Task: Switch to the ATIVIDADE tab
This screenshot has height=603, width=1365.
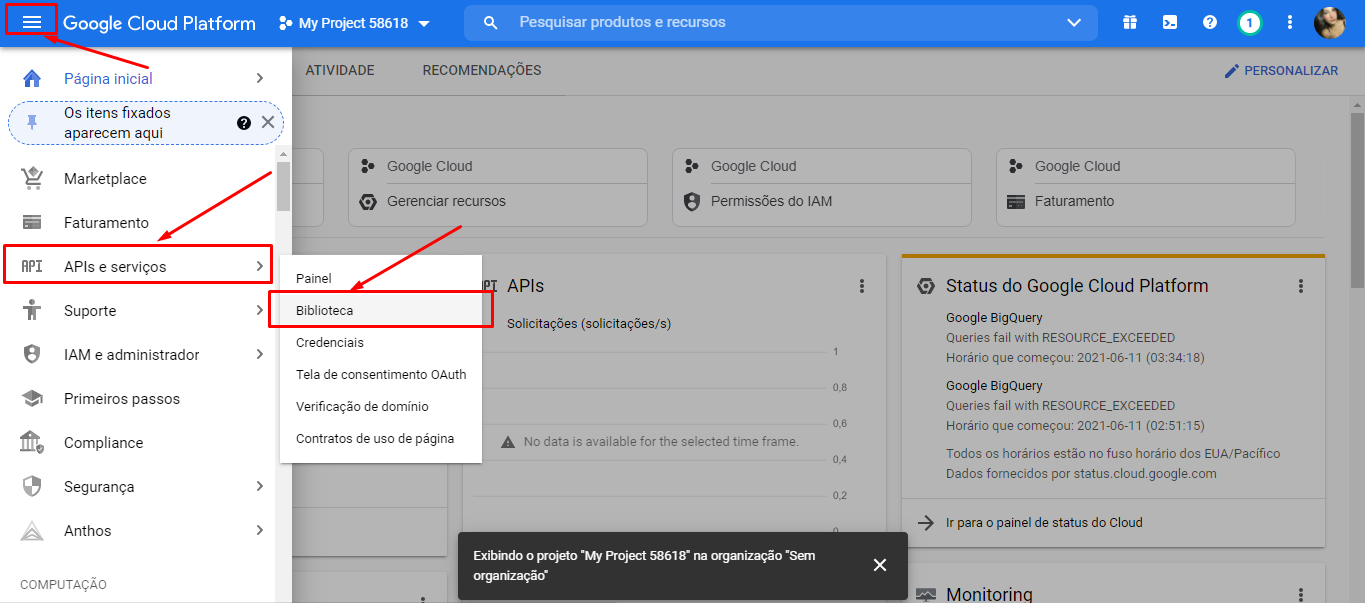Action: (340, 71)
